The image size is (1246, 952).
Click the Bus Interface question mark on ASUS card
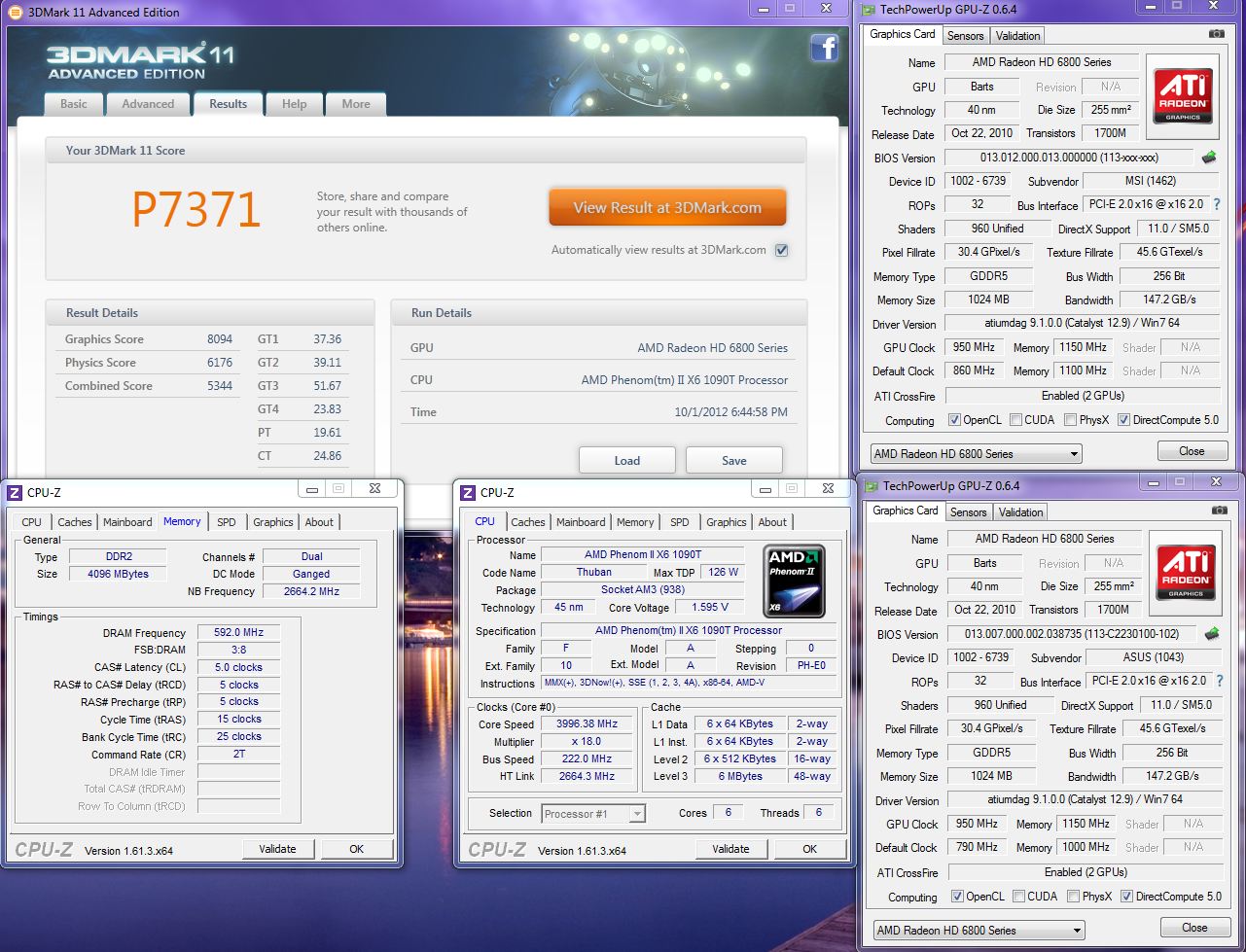point(1219,681)
